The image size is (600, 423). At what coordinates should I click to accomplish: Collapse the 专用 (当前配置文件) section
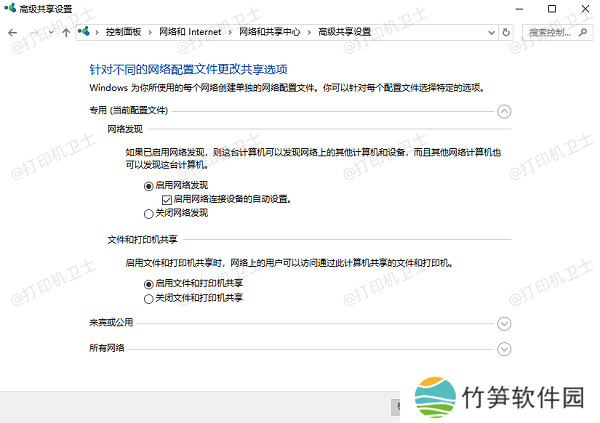[504, 112]
